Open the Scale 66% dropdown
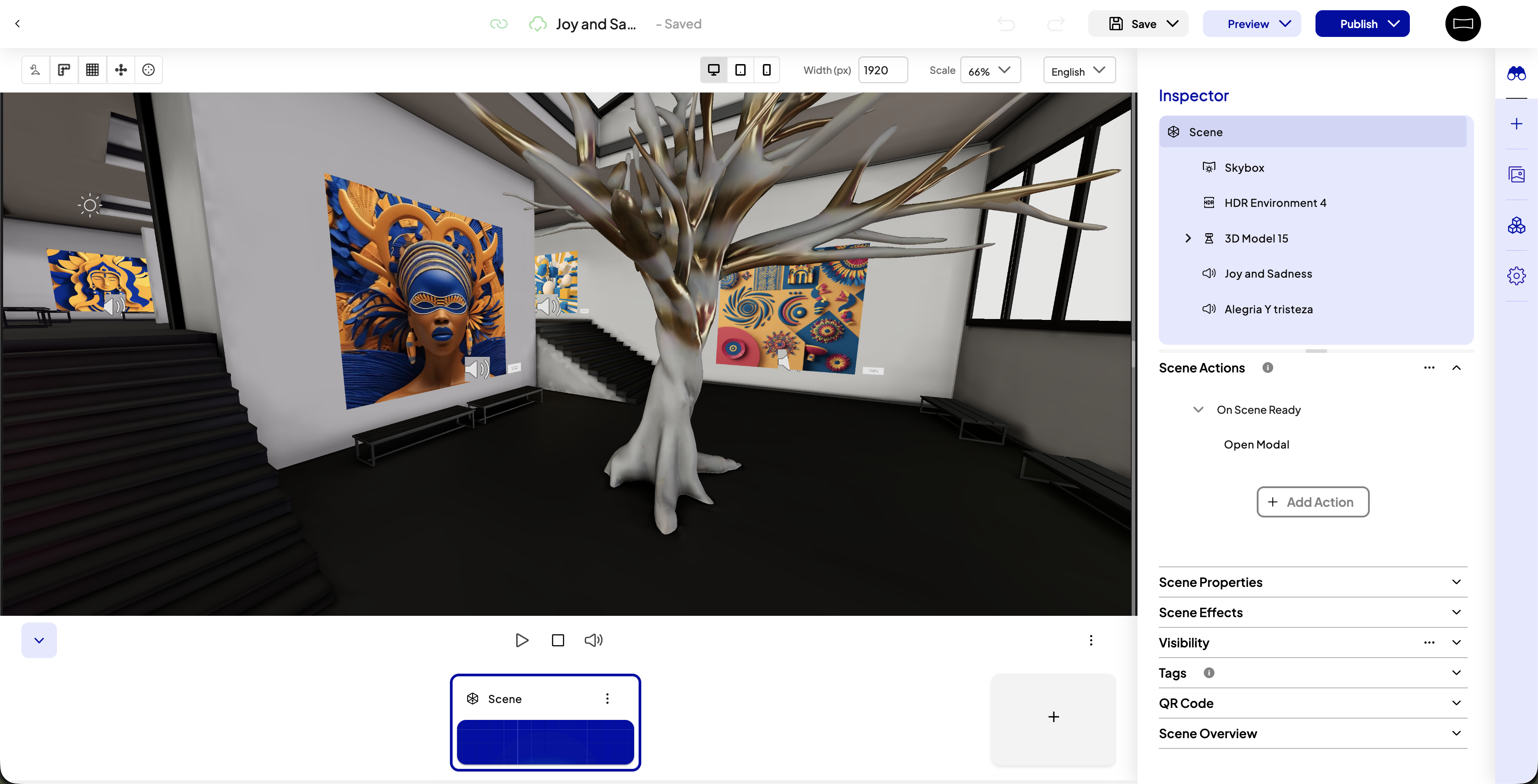The height and width of the screenshot is (784, 1538). 990,70
